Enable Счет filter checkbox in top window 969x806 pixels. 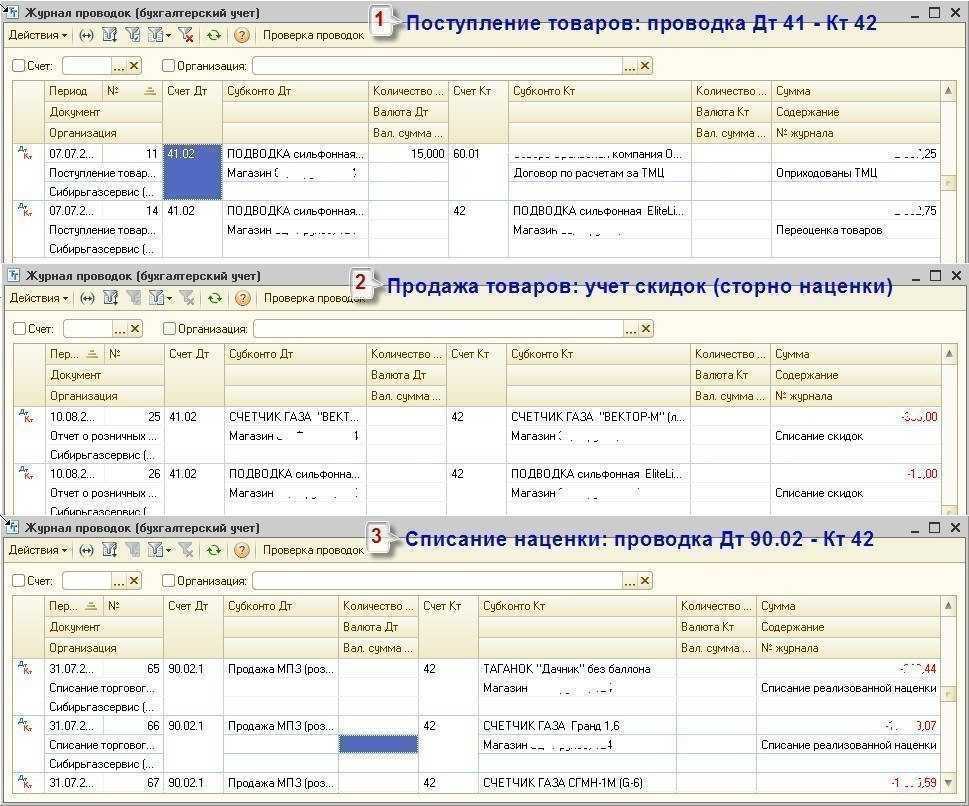point(19,66)
